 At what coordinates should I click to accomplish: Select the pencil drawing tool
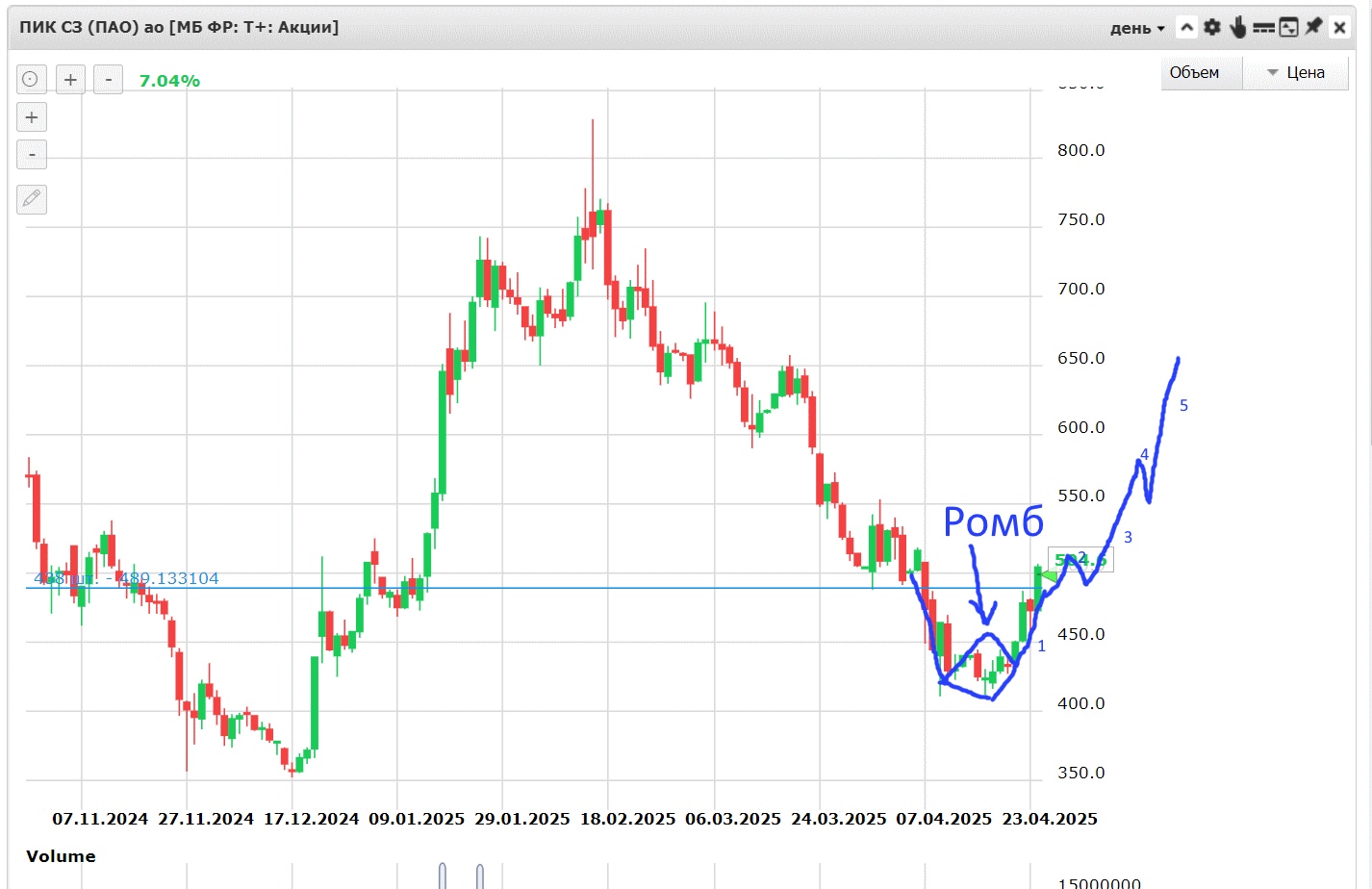click(x=32, y=199)
